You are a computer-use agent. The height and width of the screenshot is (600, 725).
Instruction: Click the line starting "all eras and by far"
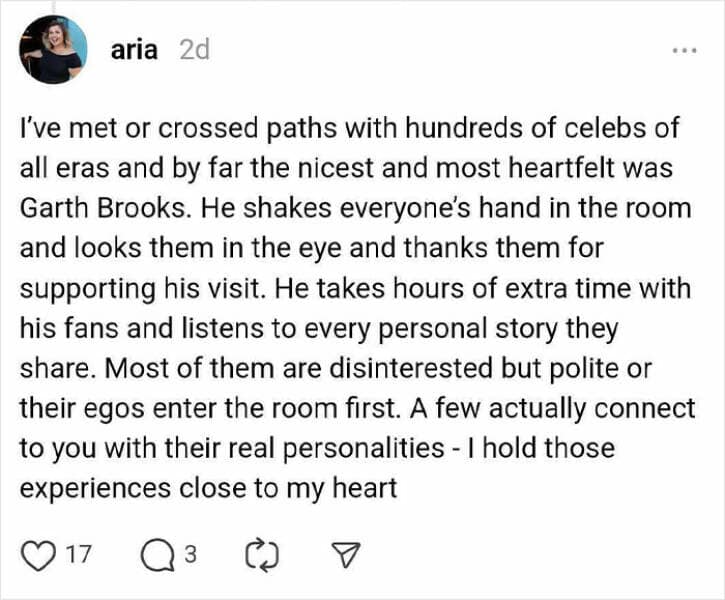pyautogui.click(x=345, y=167)
